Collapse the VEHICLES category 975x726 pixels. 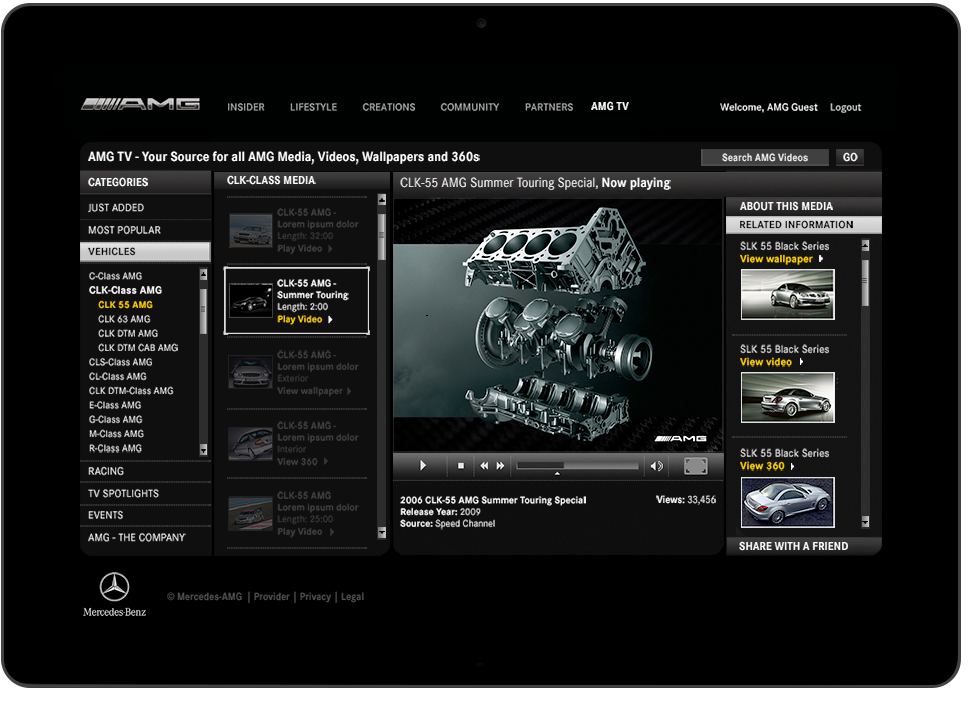146,251
